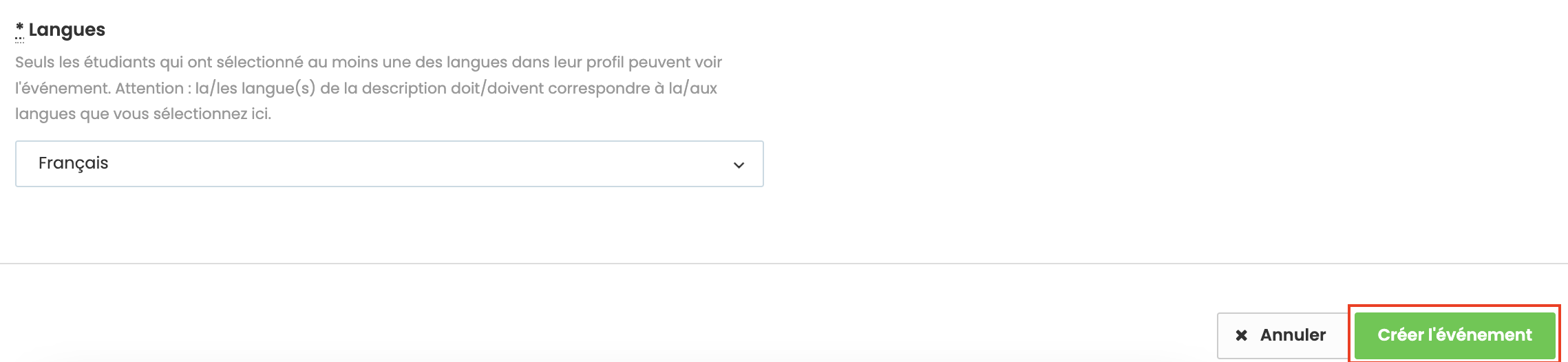Screen dimensions: 1568x362
Task: Click the text "la/les langue(s)" in the help paragraph
Action: point(255,88)
